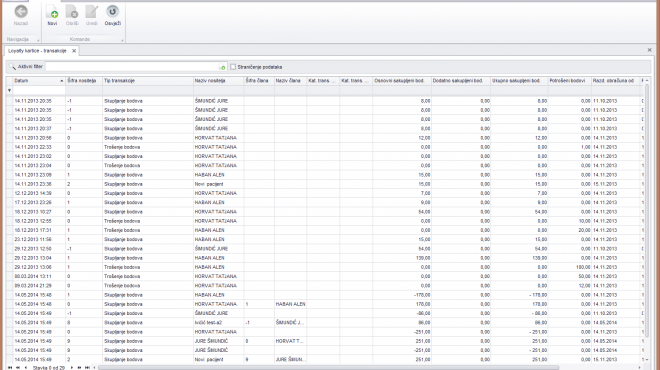Click the -178,00 value in Osnovni sakupljeni column
660x370 pixels.
(x=422, y=295)
